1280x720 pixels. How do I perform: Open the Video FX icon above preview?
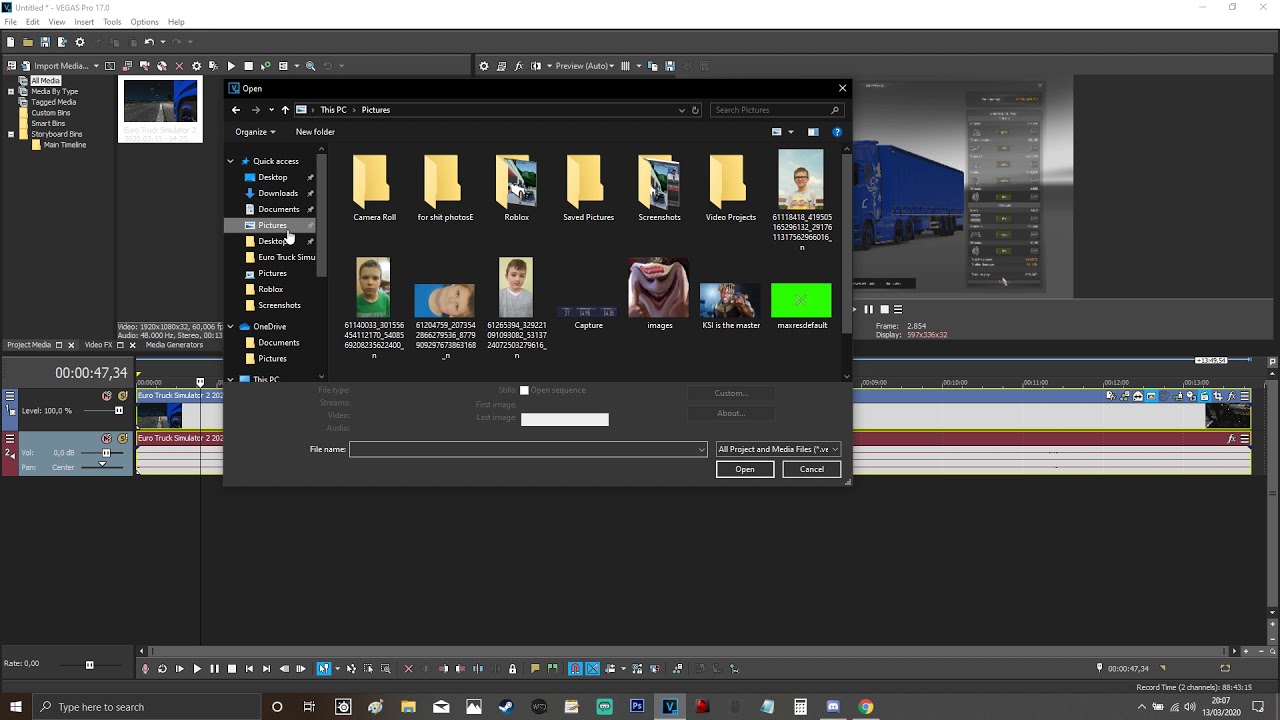tap(518, 66)
